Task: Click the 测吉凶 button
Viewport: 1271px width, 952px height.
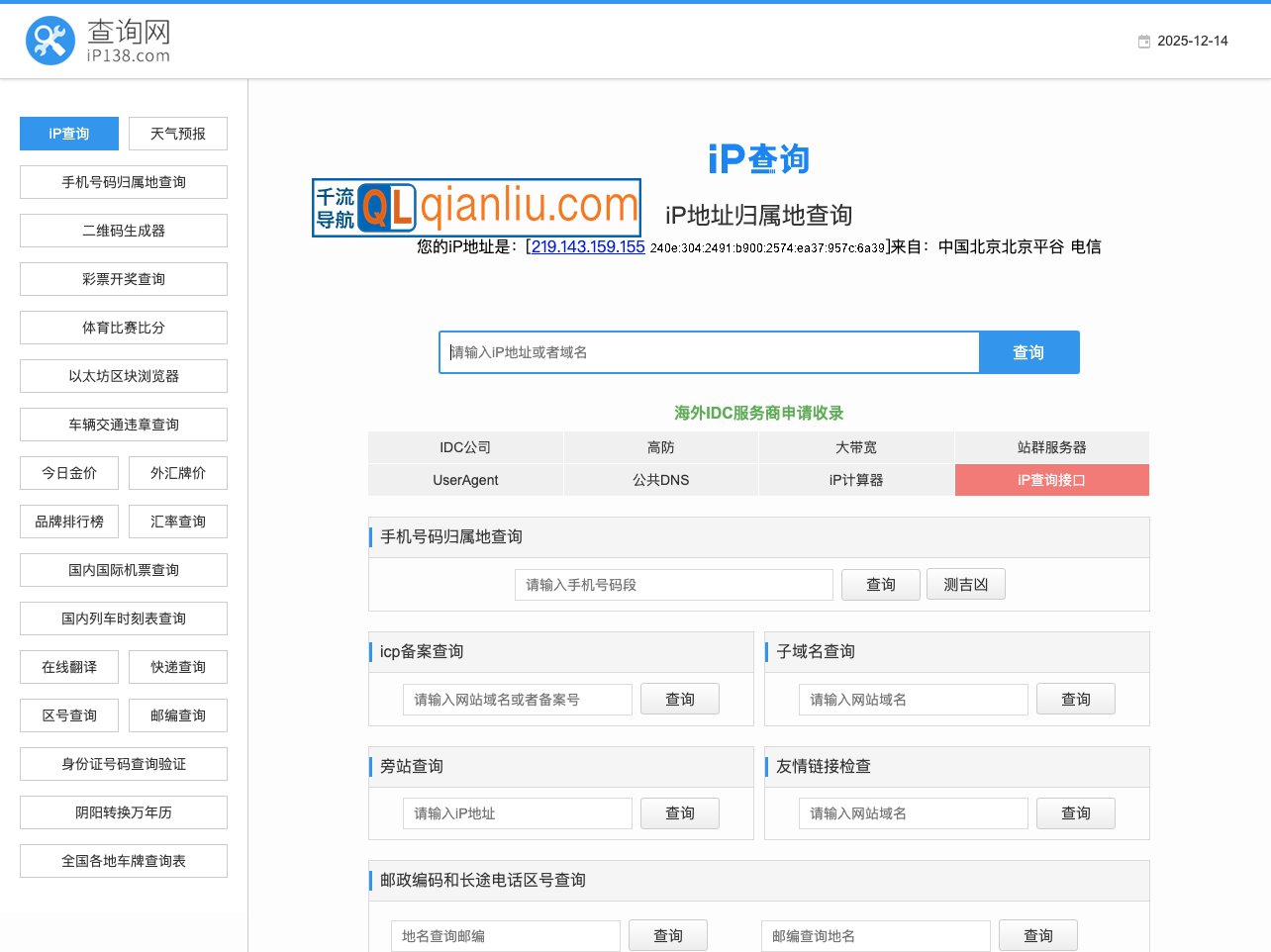Action: point(965,584)
